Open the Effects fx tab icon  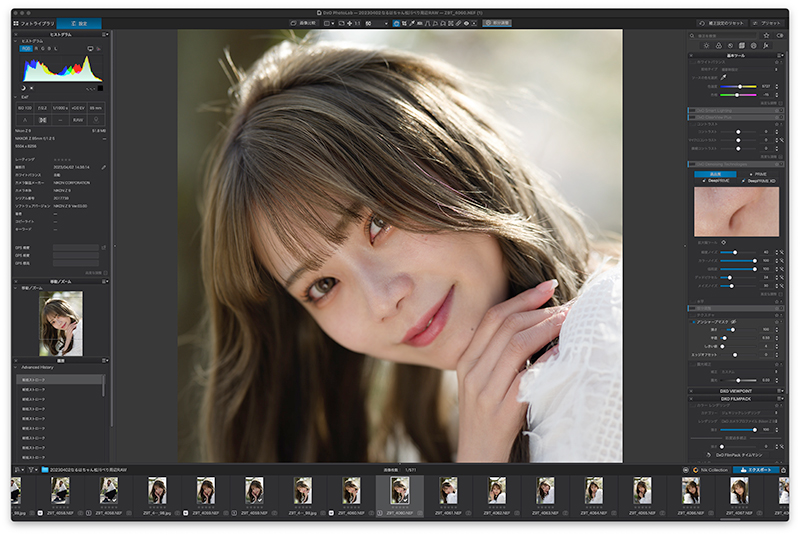click(766, 45)
